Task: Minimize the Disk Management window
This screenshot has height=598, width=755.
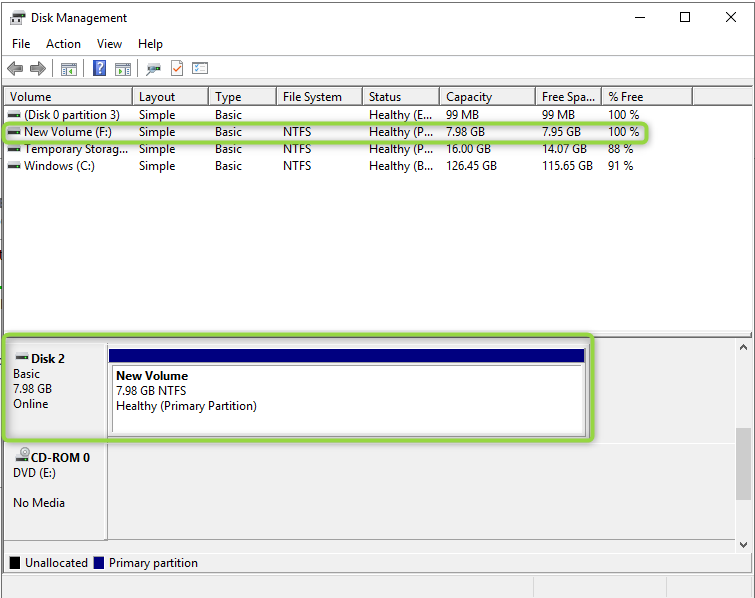Action: 640,17
